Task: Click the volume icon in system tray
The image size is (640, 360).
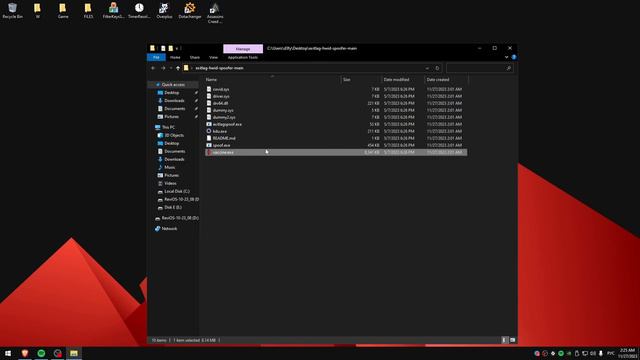Action: [593, 353]
